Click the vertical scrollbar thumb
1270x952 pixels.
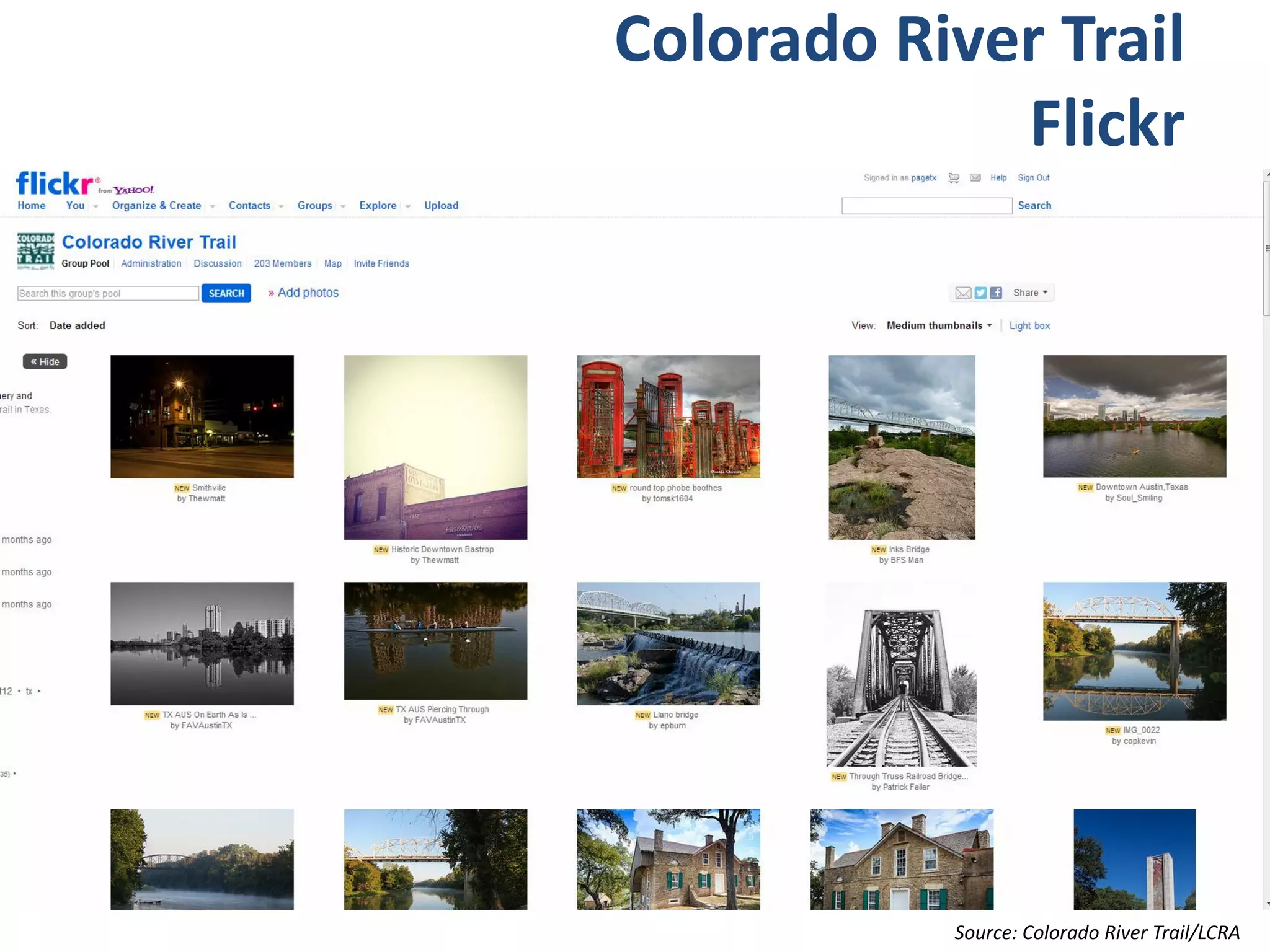click(x=1266, y=249)
